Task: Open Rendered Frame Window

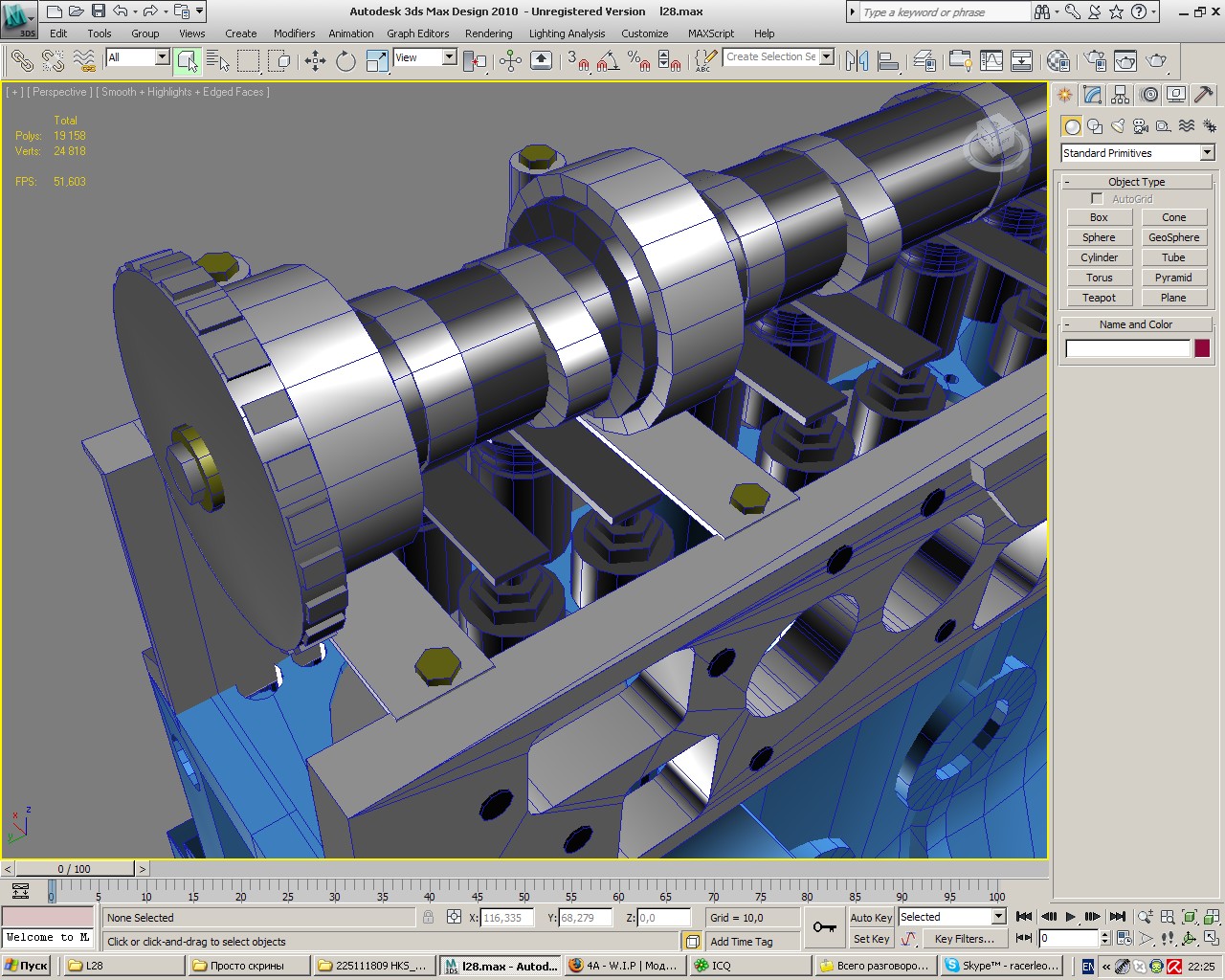Action: pyautogui.click(x=1125, y=61)
